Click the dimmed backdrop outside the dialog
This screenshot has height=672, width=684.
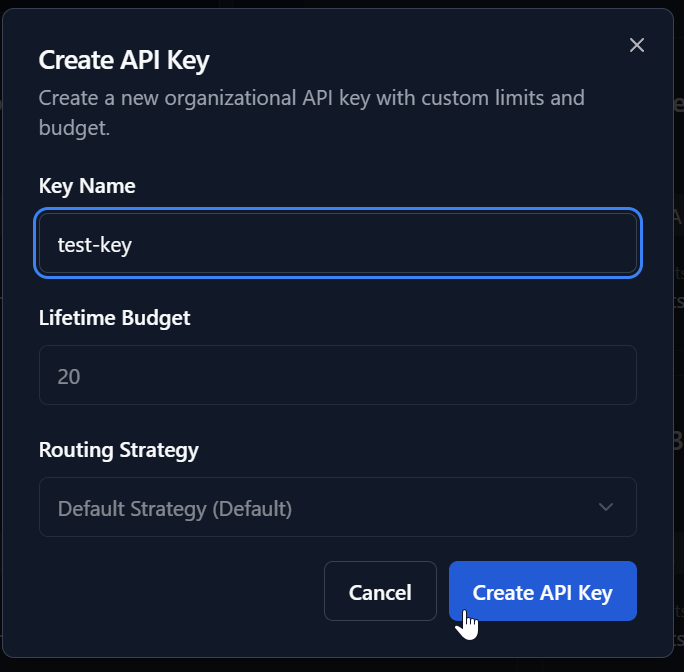[x=678, y=400]
